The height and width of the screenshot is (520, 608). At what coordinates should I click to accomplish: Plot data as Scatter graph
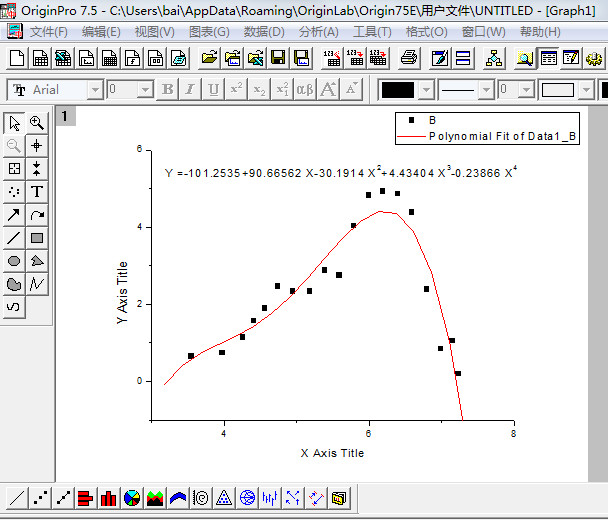pyautogui.click(x=40, y=498)
